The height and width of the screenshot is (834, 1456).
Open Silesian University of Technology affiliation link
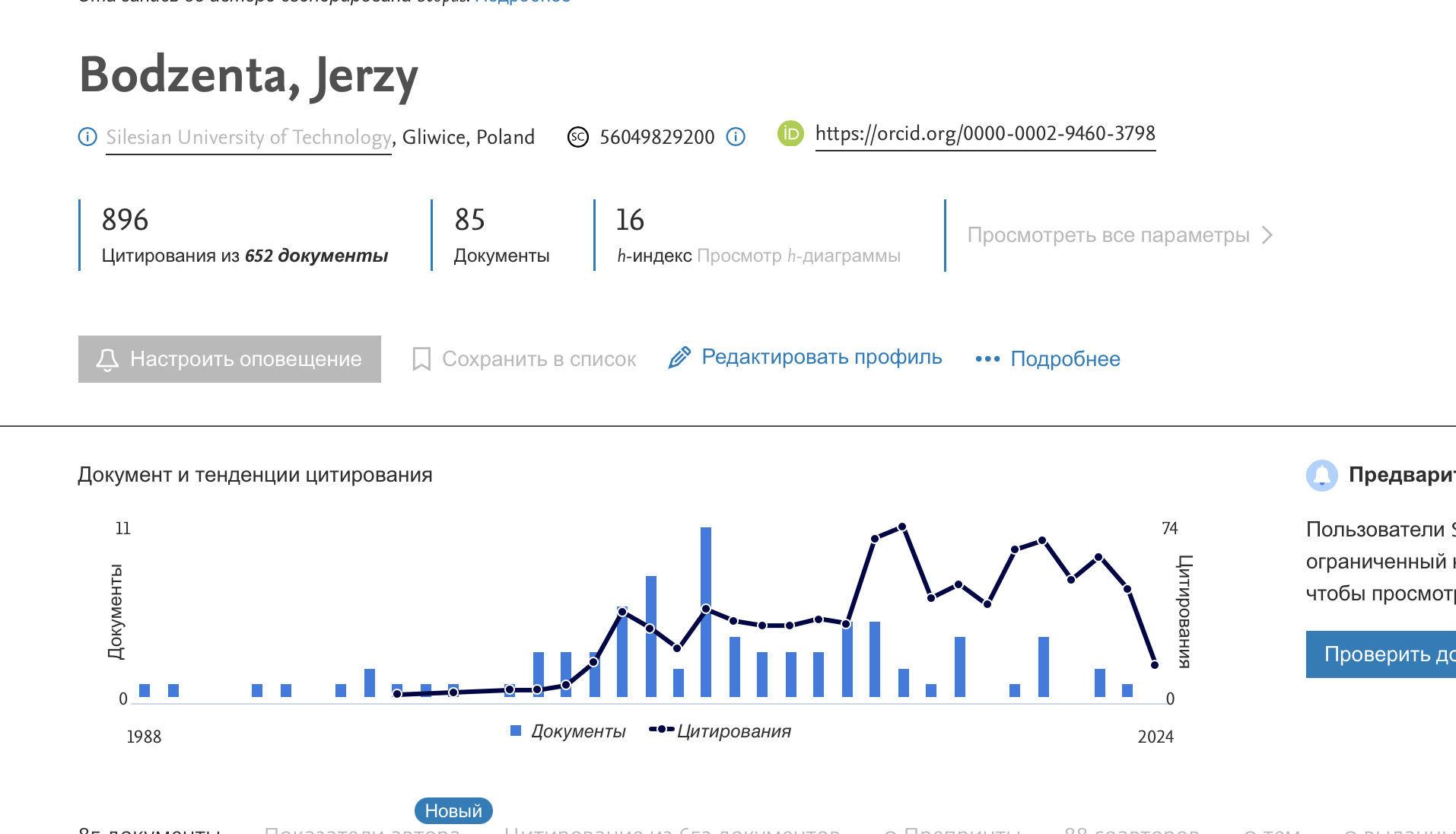click(x=249, y=138)
